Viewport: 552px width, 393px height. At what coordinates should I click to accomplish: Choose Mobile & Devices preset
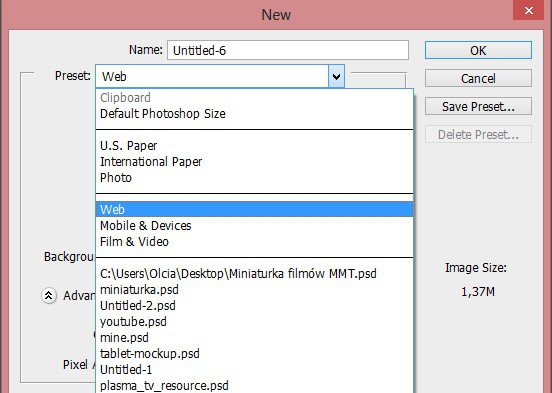click(254, 225)
